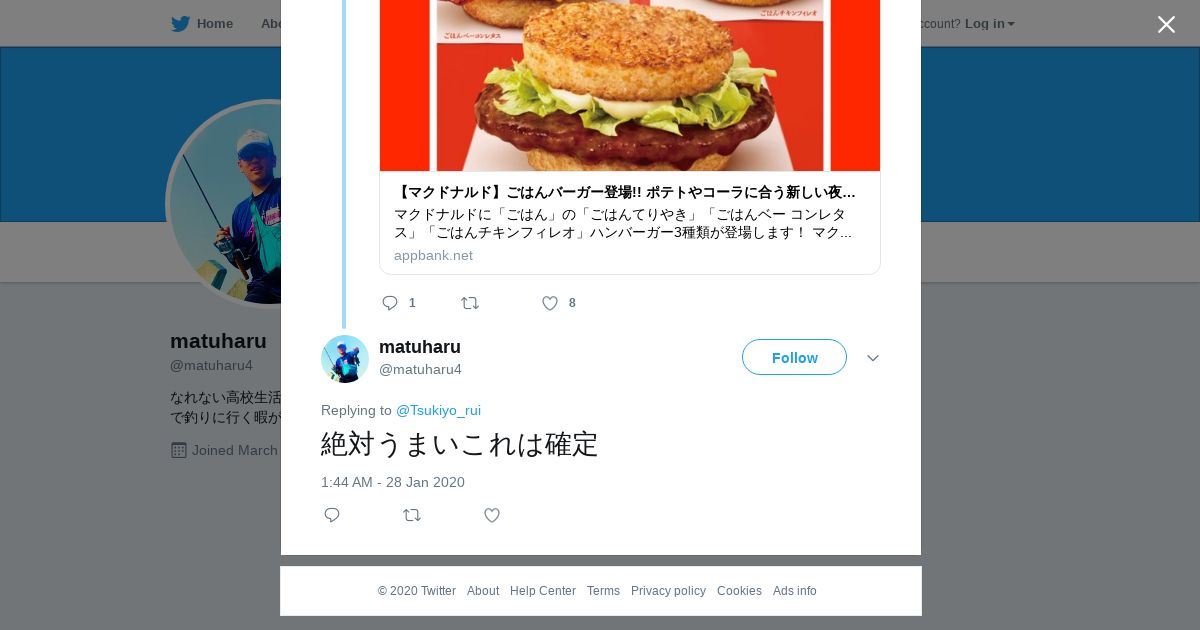The image size is (1200, 630).
Task: Expand the Log in dropdown
Action: point(989,24)
